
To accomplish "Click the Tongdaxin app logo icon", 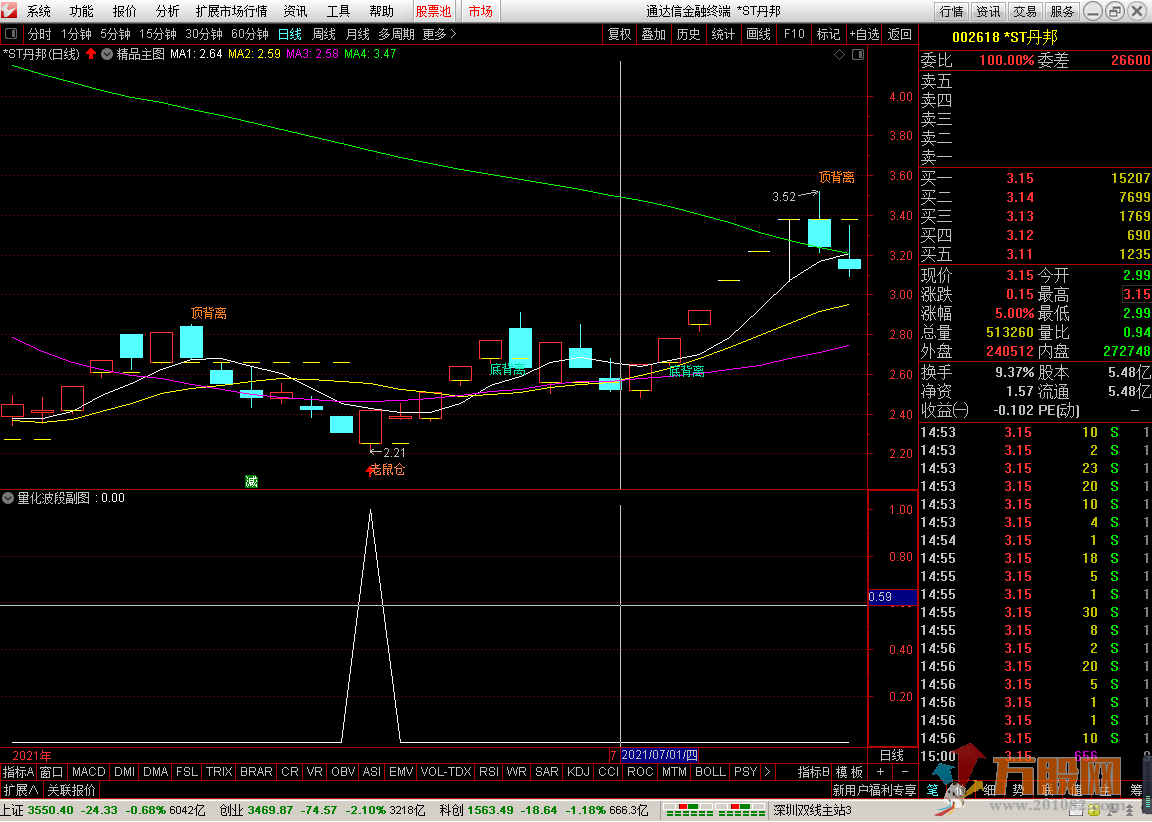I will [10, 10].
